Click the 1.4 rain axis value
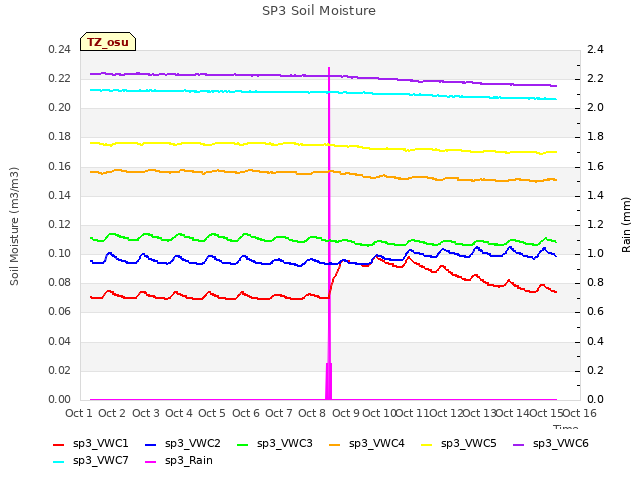Screen dimensions: 640x480 595,196
